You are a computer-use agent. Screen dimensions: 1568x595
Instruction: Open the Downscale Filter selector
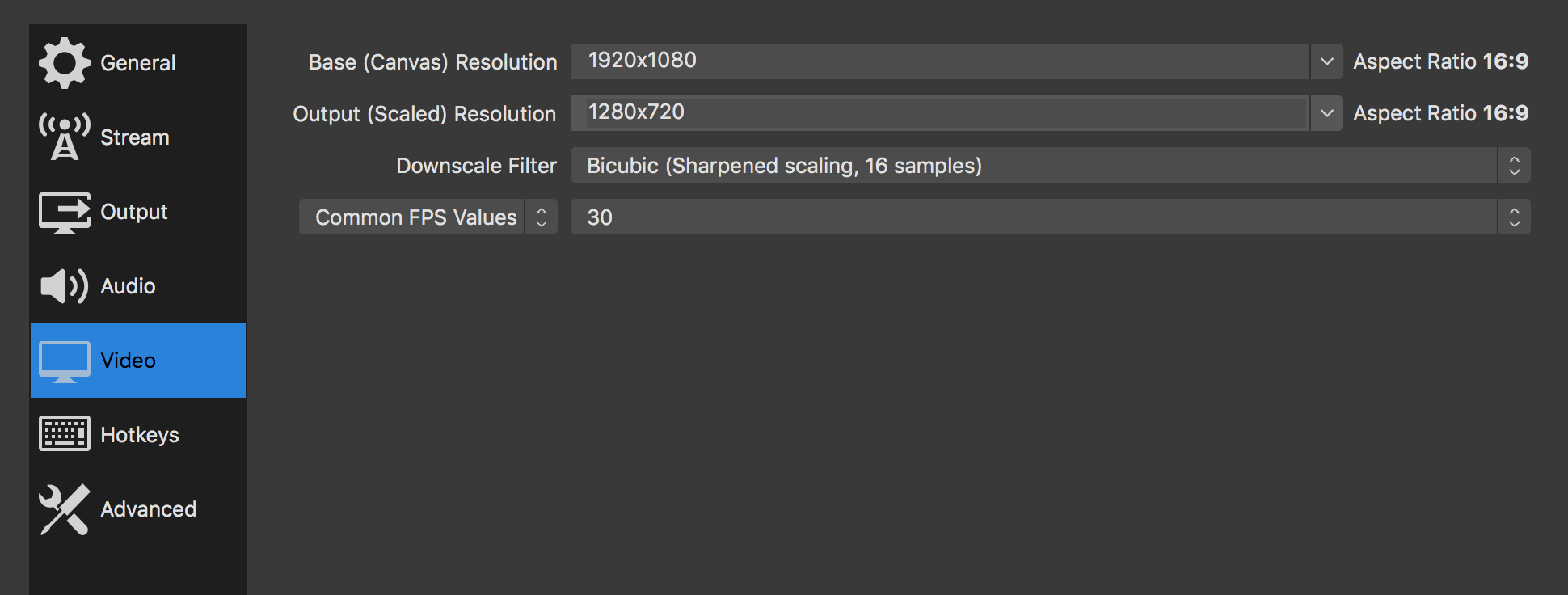point(1050,165)
